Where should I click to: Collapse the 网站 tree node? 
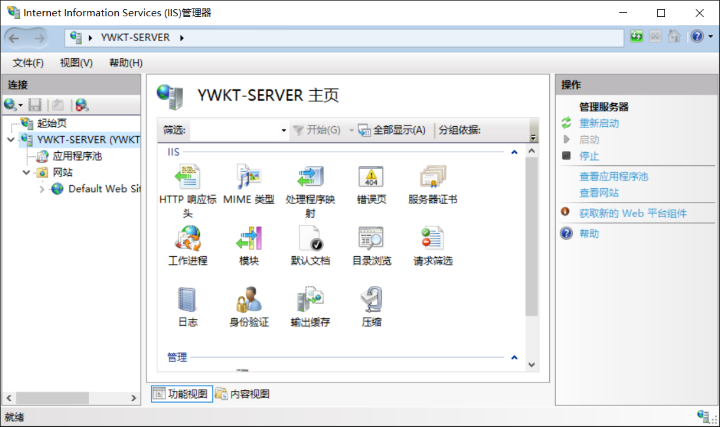coord(27,173)
